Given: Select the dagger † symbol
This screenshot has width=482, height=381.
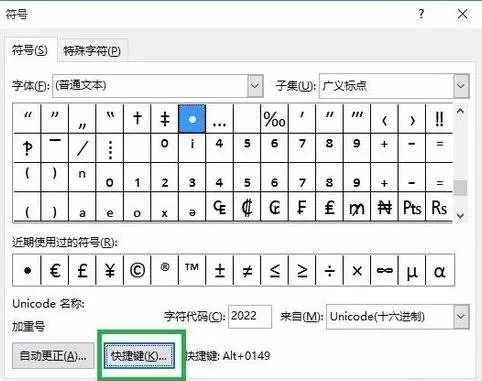Looking at the screenshot, I should point(137,119).
